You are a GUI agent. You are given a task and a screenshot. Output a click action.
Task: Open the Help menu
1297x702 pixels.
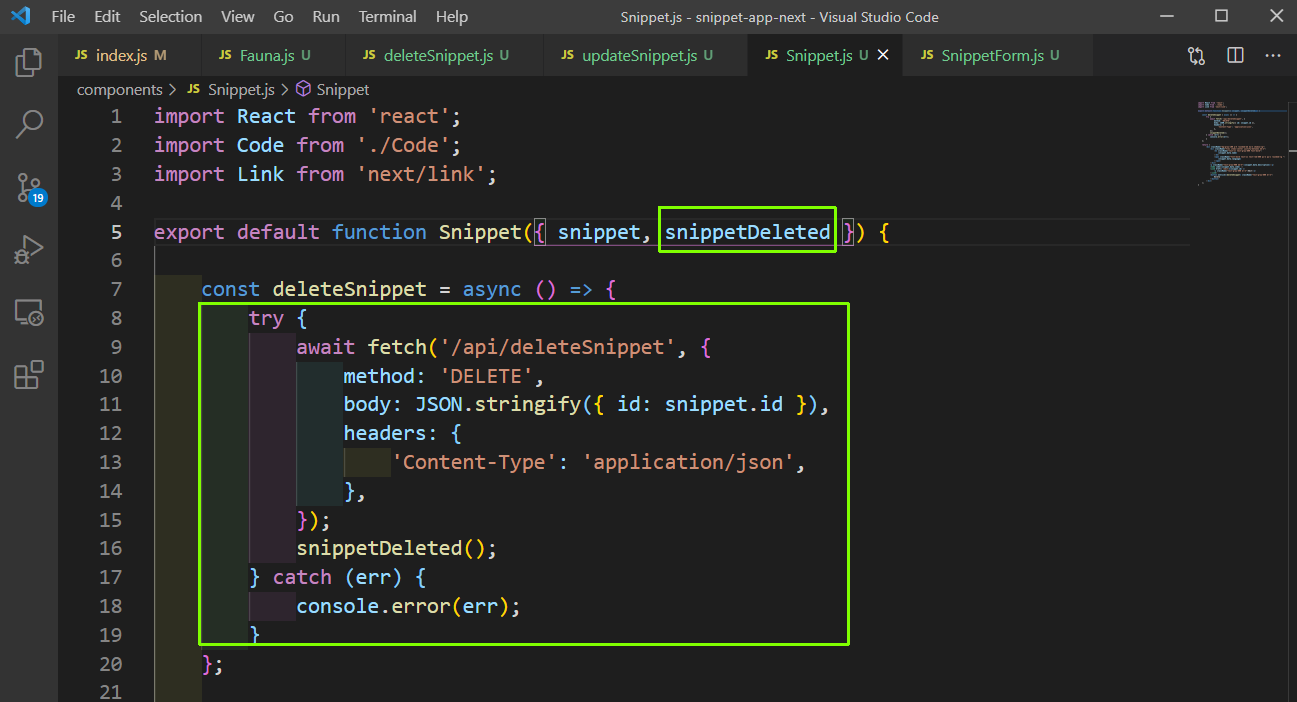pyautogui.click(x=452, y=17)
